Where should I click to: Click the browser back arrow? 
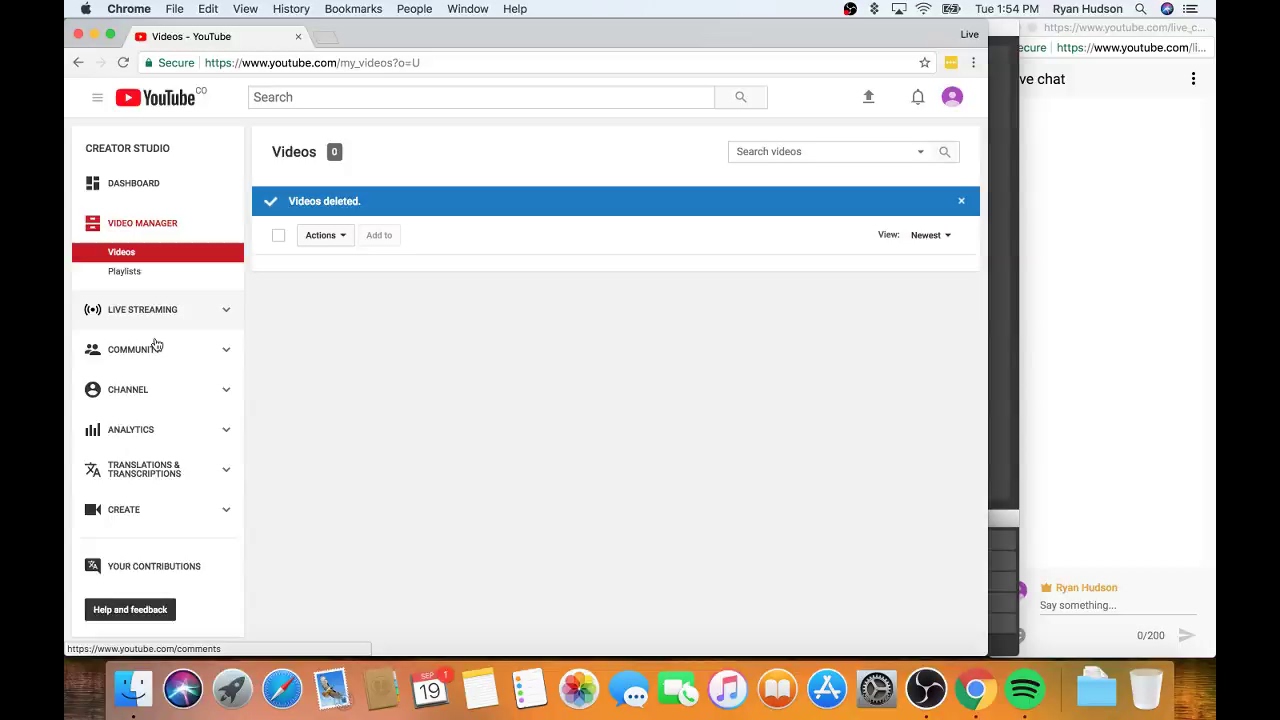[78, 63]
